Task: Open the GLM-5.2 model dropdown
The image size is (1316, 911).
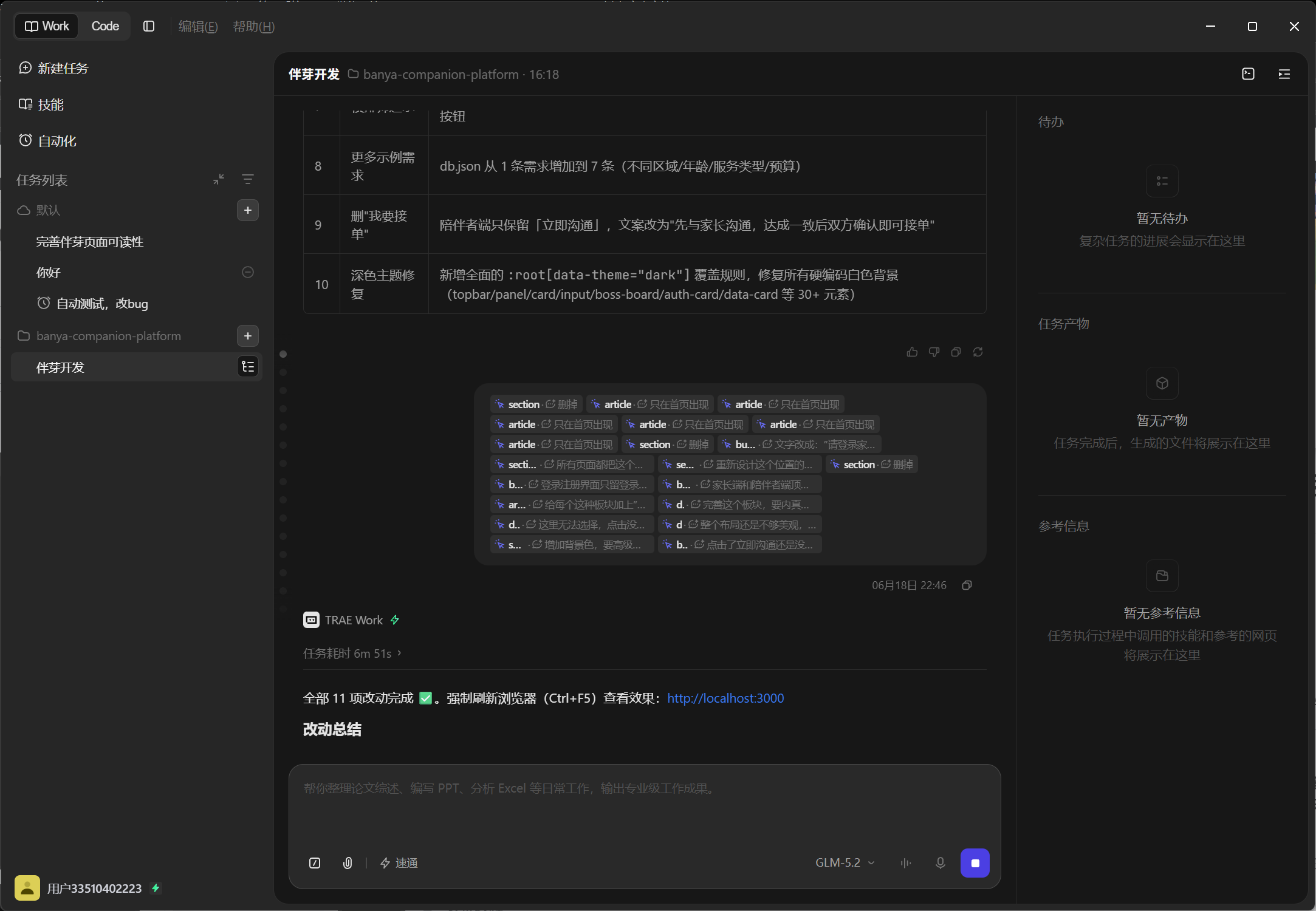Action: [x=845, y=863]
